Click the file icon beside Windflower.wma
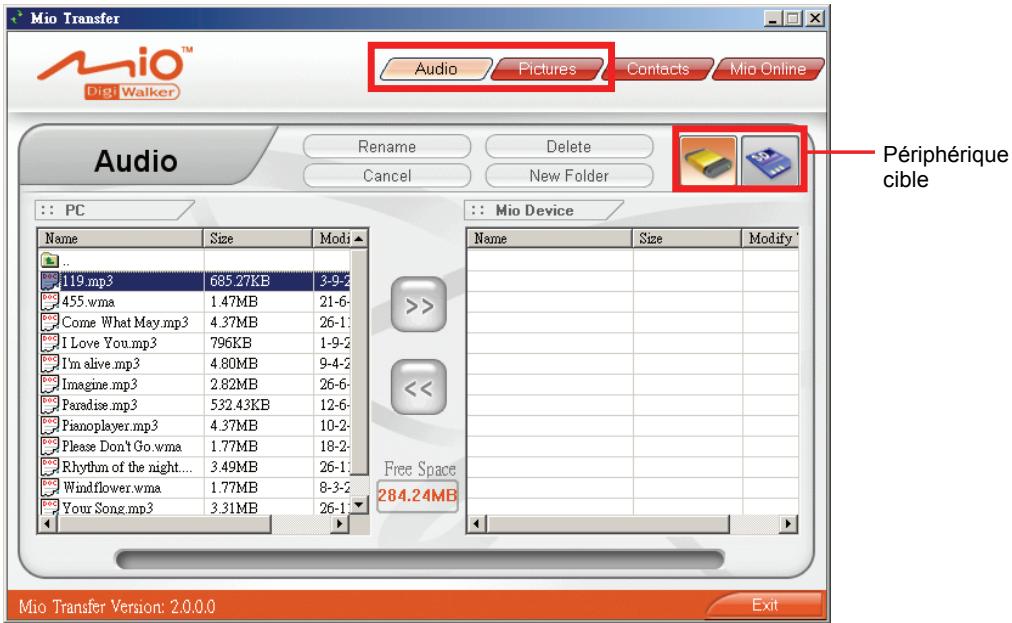Image resolution: width=1012 pixels, height=623 pixels. pyautogui.click(x=50, y=487)
